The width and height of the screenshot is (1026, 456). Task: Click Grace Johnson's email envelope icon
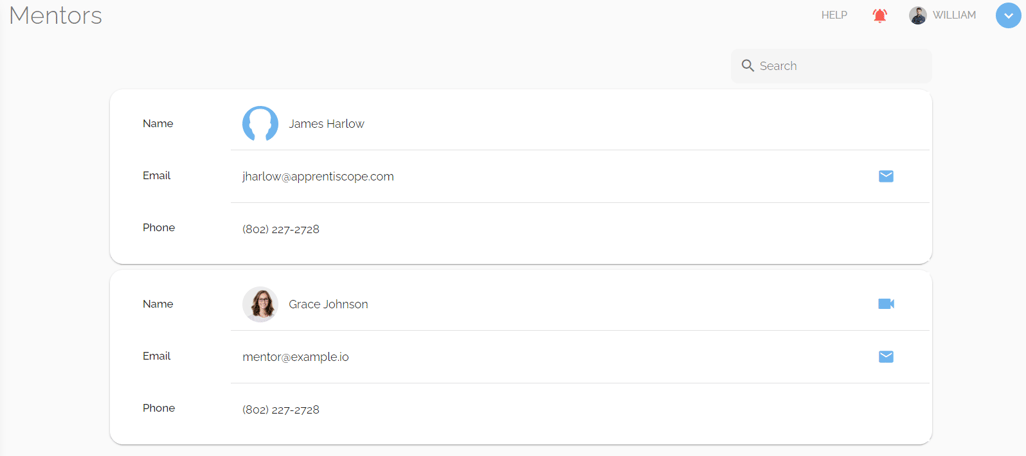pyautogui.click(x=886, y=357)
